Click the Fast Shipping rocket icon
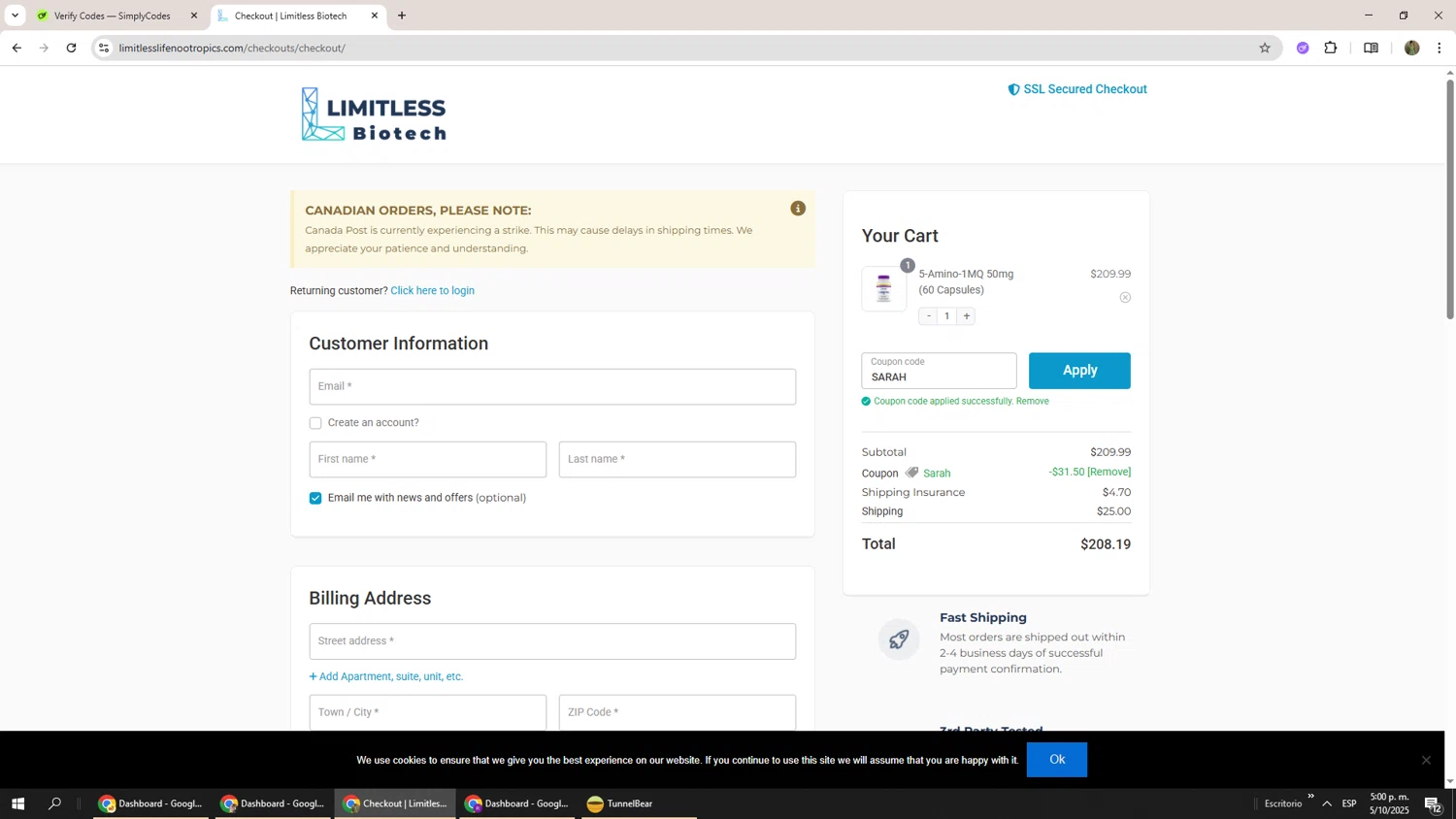The height and width of the screenshot is (819, 1456). 899,639
